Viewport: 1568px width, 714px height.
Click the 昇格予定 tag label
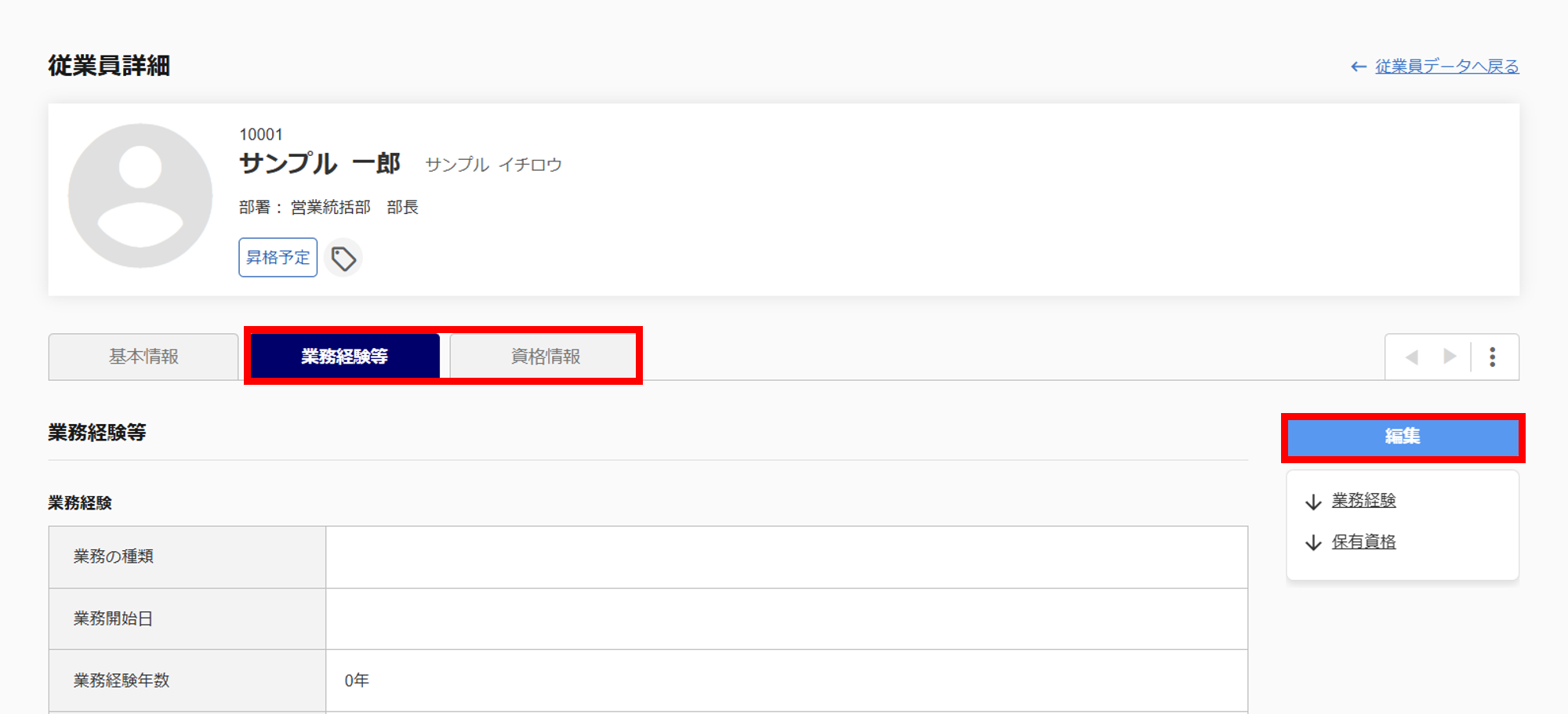coord(278,258)
